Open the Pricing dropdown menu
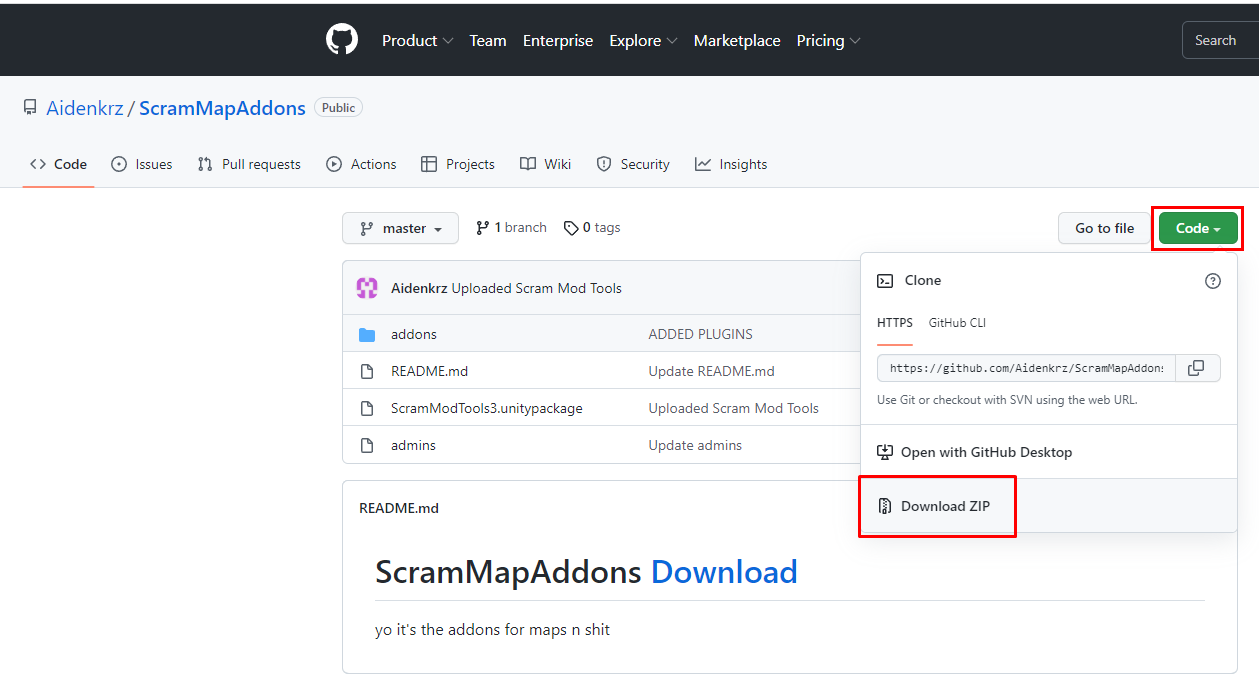1259x687 pixels. [x=829, y=41]
